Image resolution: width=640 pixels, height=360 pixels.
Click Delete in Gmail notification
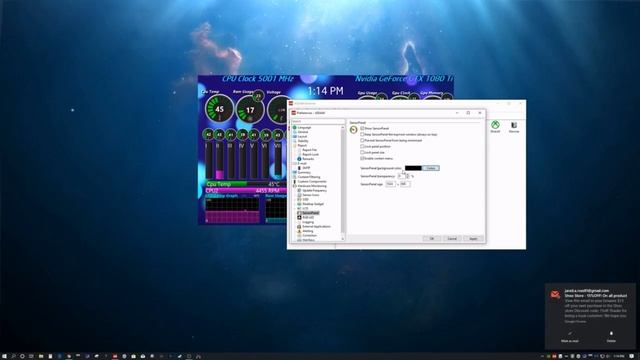click(611, 337)
